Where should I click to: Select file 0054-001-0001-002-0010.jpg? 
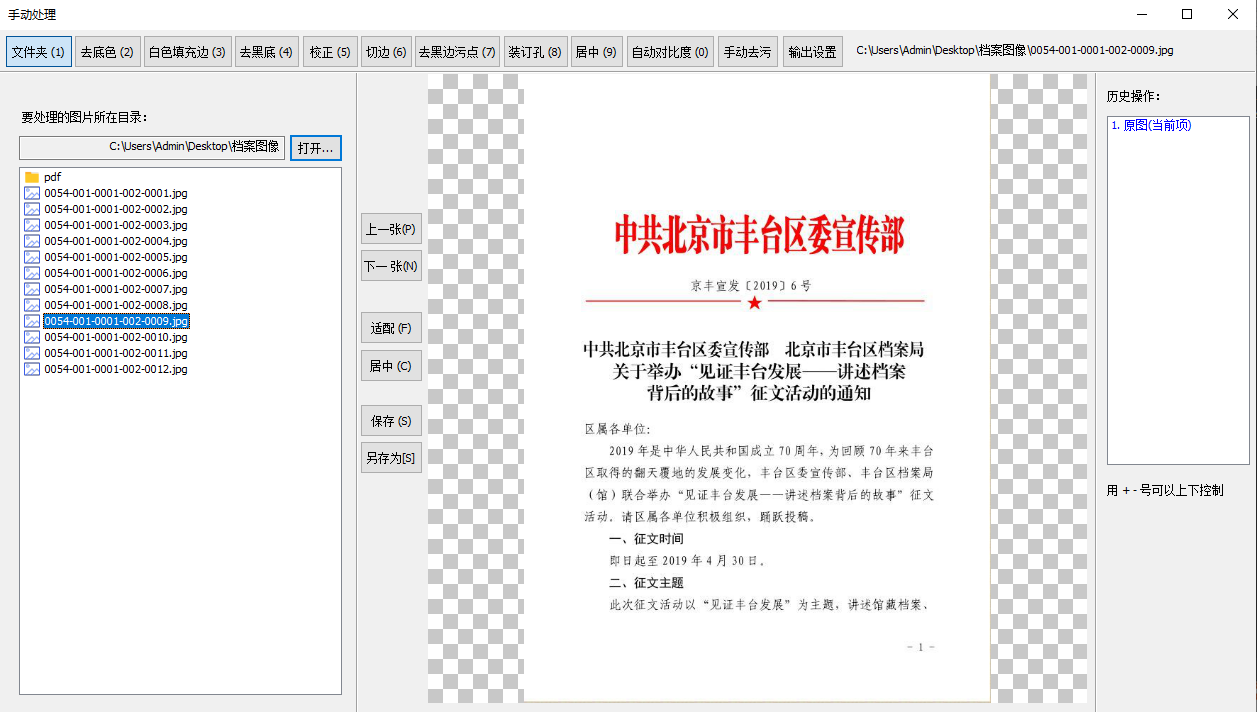click(115, 337)
